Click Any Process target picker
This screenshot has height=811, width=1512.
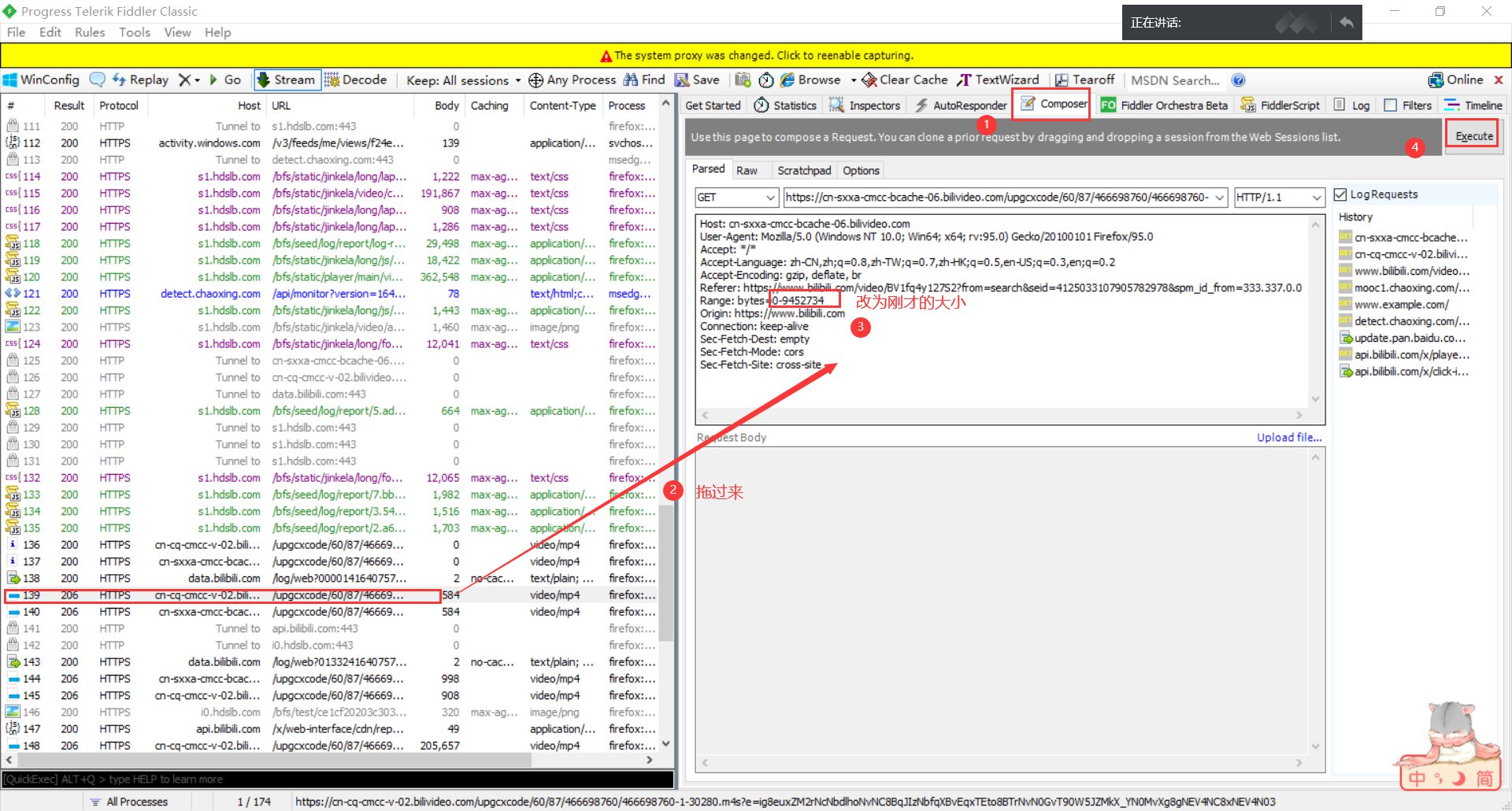click(573, 80)
